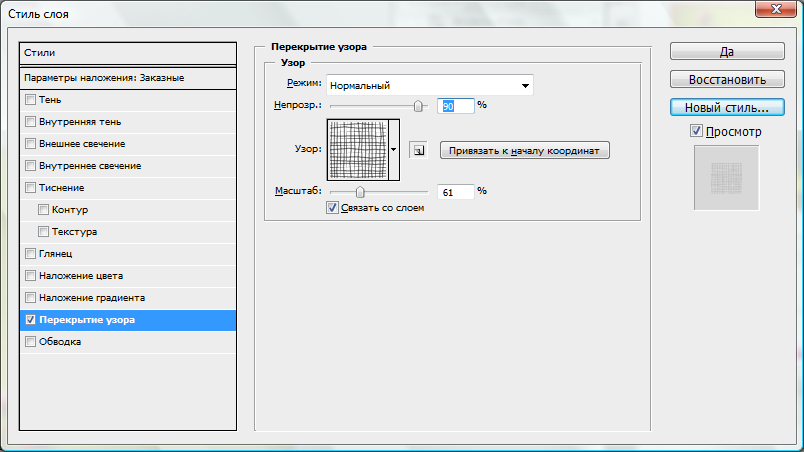Enable the Контур checkbox

pos(44,210)
